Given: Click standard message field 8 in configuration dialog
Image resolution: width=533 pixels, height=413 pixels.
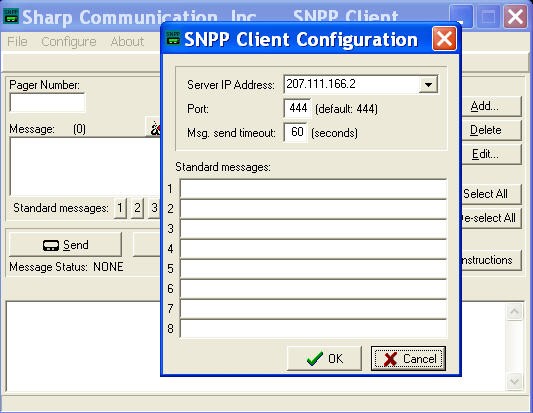Looking at the screenshot, I should [313, 329].
